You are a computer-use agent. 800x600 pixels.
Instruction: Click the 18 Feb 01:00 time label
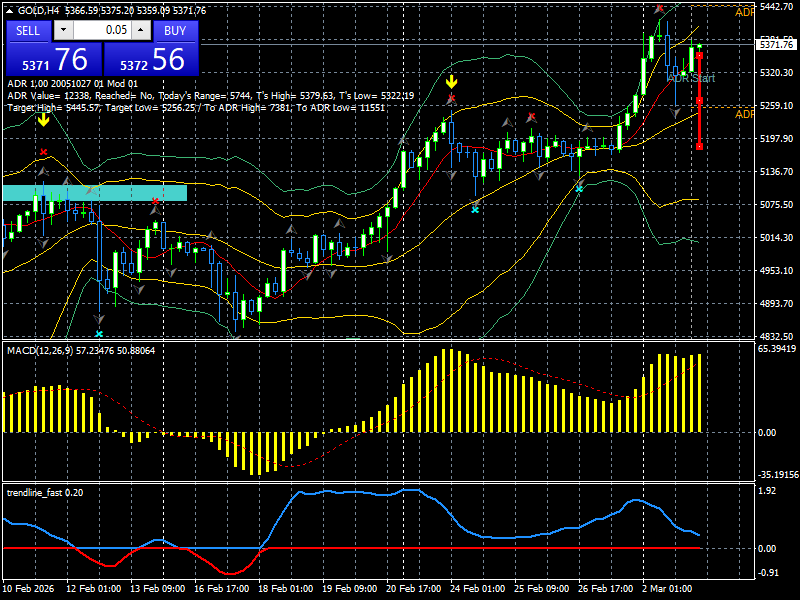(285, 589)
